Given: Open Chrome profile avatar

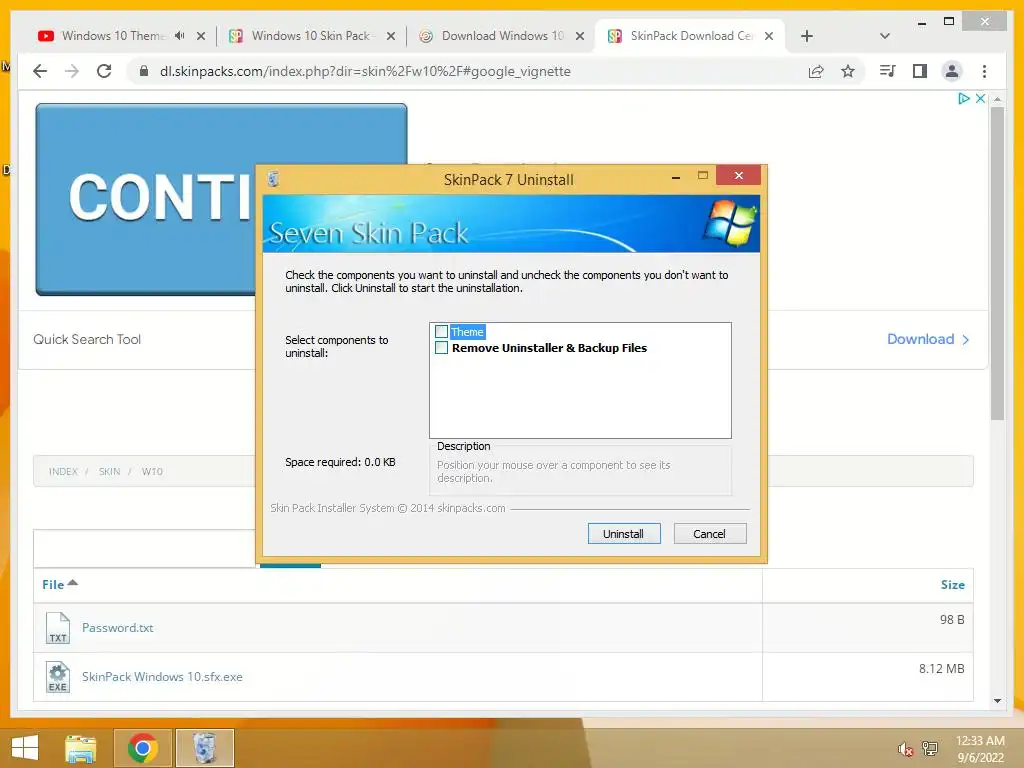Looking at the screenshot, I should tap(952, 71).
